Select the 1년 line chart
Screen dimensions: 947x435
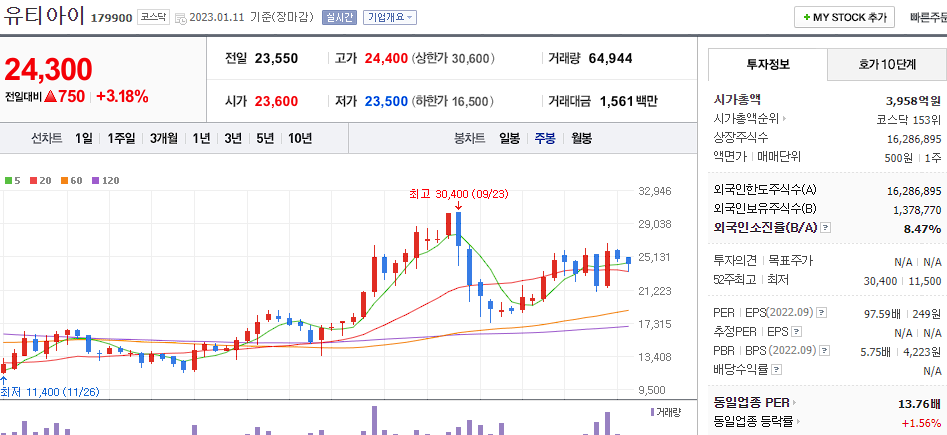tap(201, 138)
